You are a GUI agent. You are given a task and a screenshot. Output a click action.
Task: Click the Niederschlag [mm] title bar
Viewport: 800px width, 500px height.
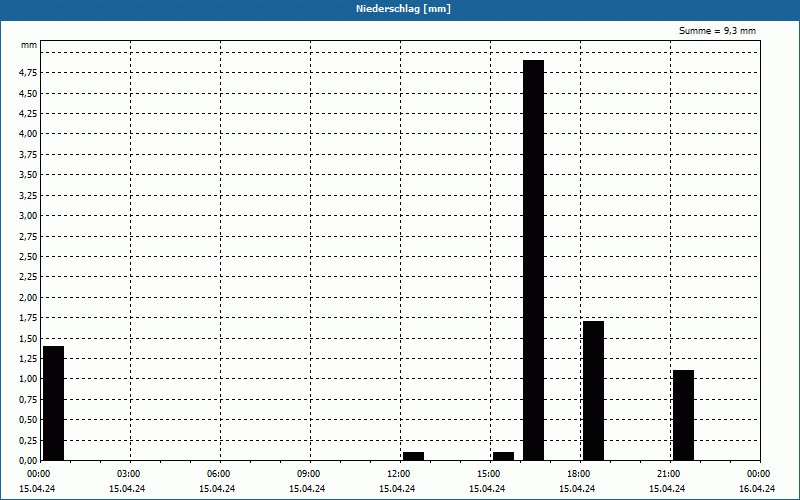pos(400,9)
